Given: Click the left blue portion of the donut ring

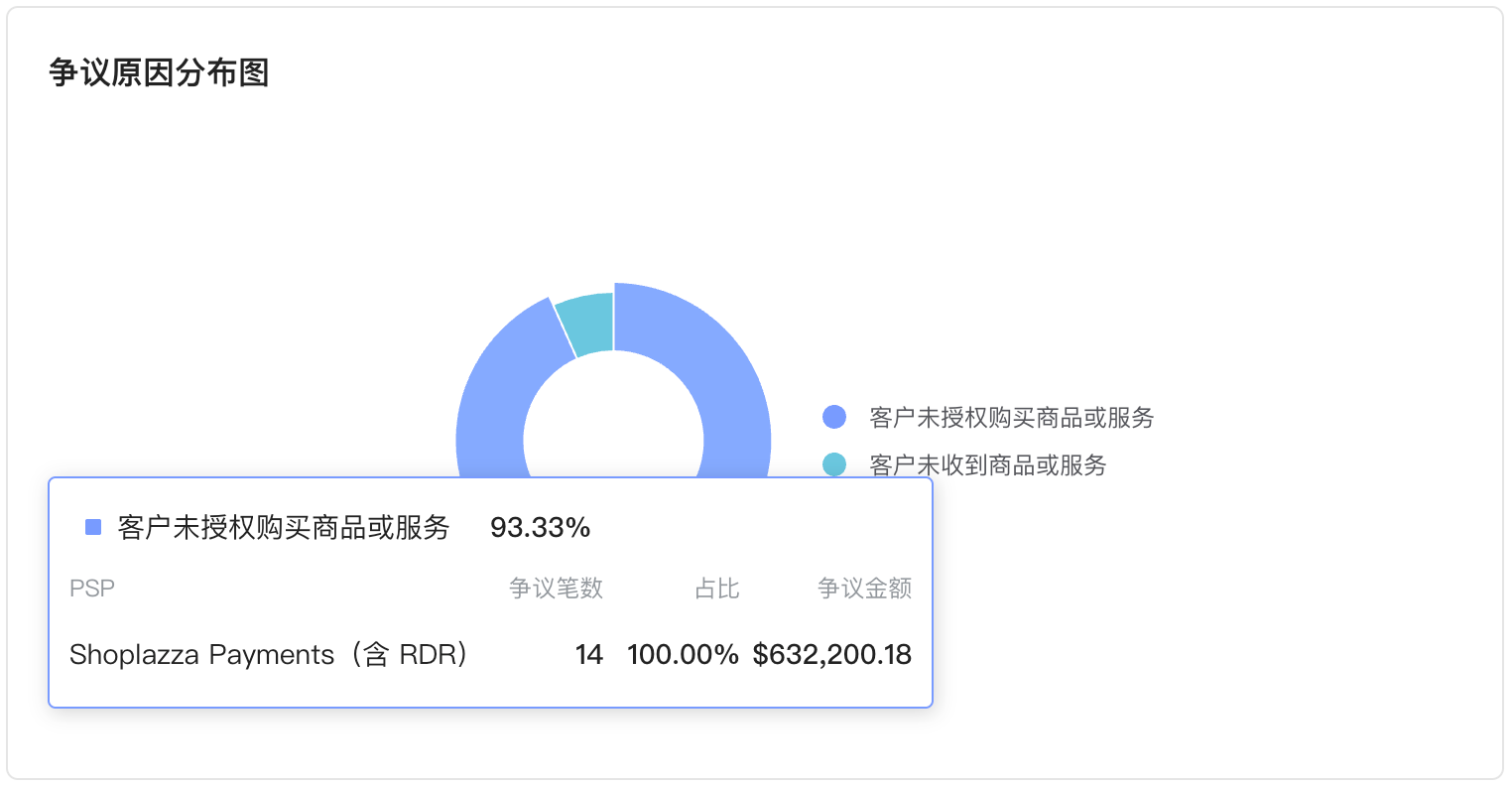Looking at the screenshot, I should pos(493,417).
